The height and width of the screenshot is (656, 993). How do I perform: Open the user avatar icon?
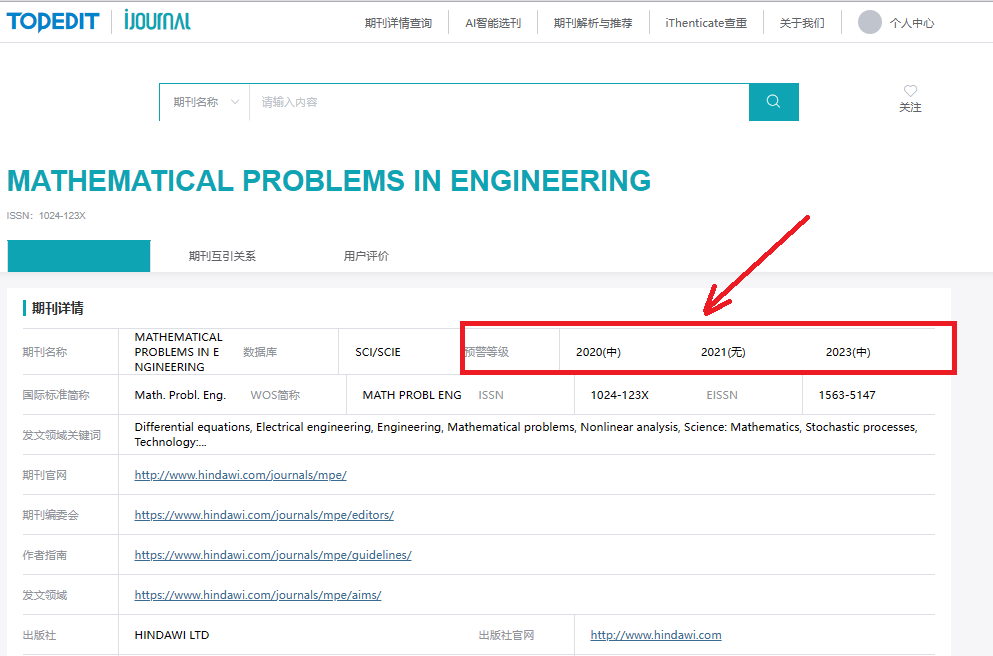coord(870,22)
